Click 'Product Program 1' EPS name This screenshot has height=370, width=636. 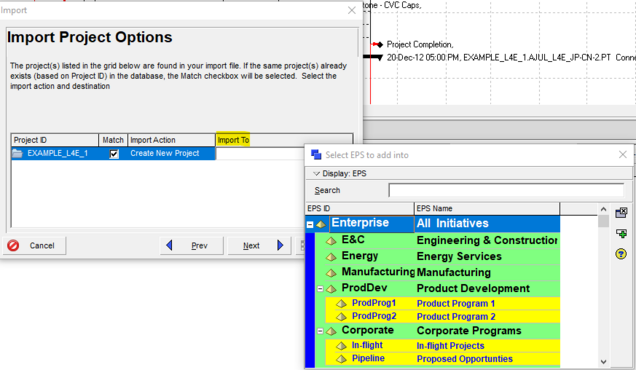click(x=456, y=304)
